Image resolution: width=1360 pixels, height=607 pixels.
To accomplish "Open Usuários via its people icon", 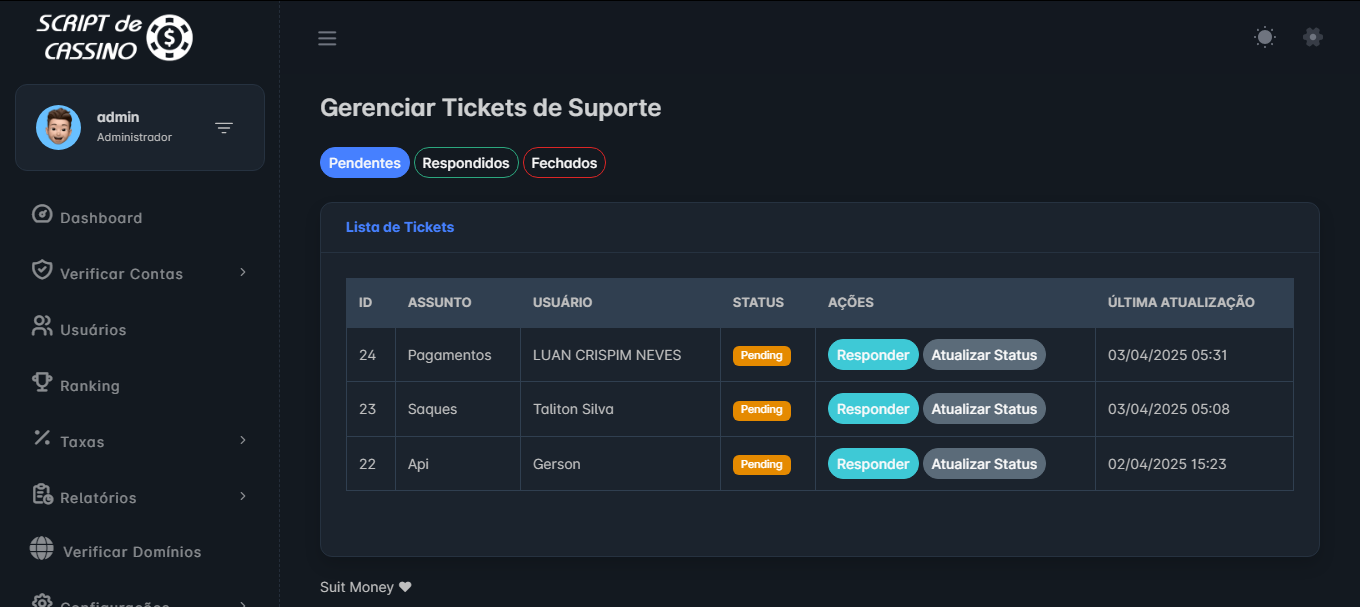I will (42, 326).
